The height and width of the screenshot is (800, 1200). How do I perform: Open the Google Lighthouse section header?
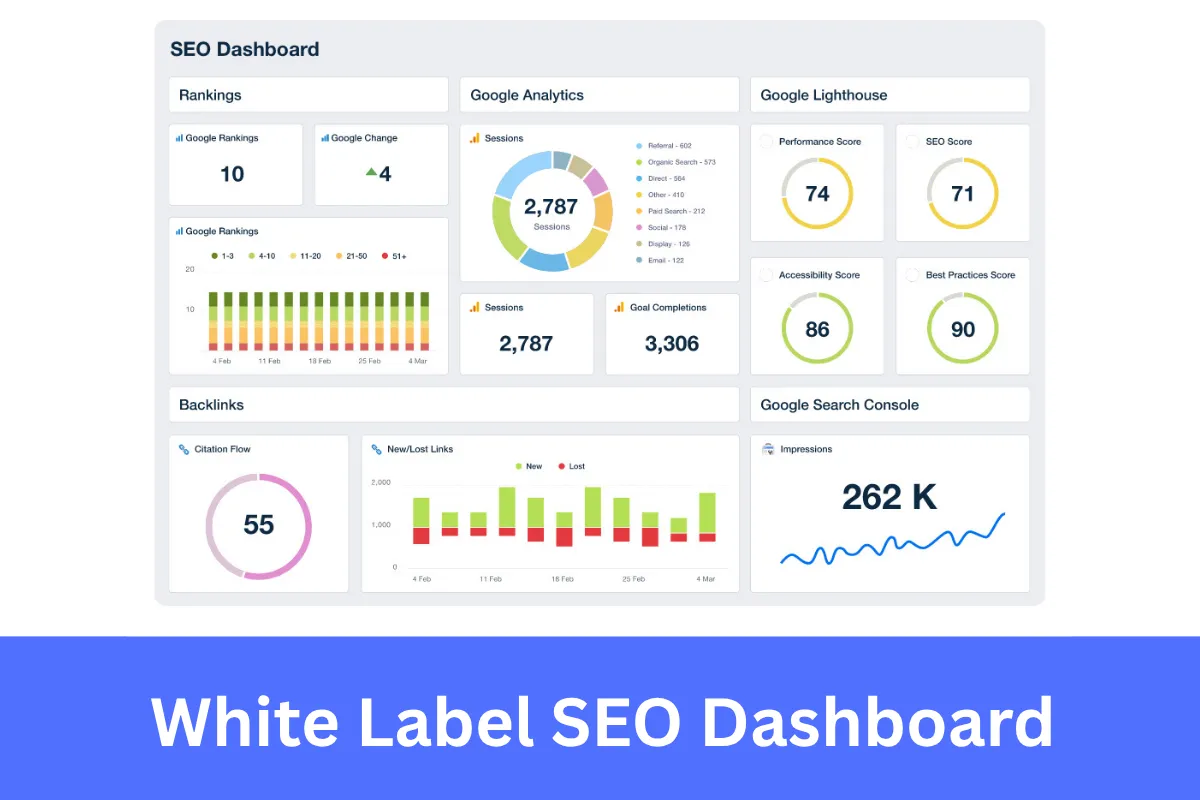point(890,95)
